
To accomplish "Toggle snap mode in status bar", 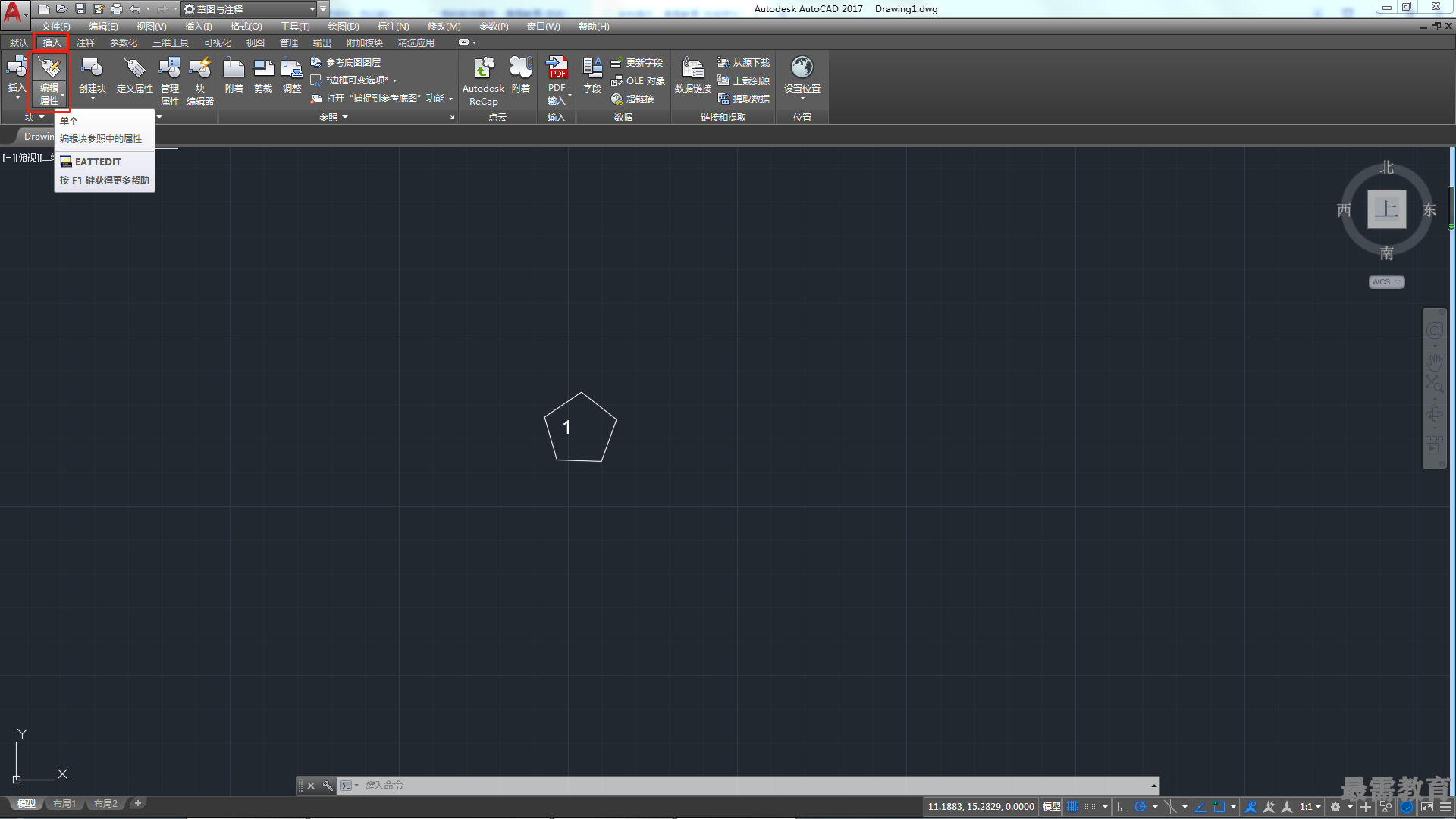I will 1090,807.
